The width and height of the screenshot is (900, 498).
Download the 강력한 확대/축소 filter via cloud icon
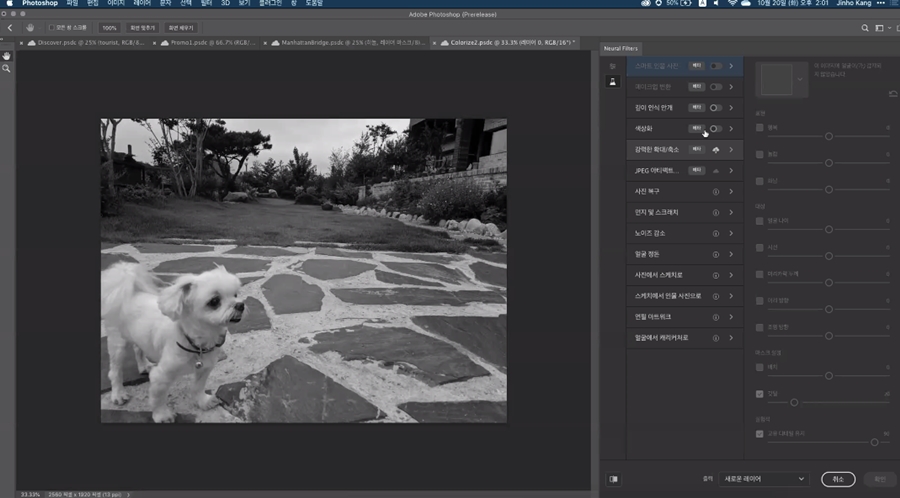(716, 150)
